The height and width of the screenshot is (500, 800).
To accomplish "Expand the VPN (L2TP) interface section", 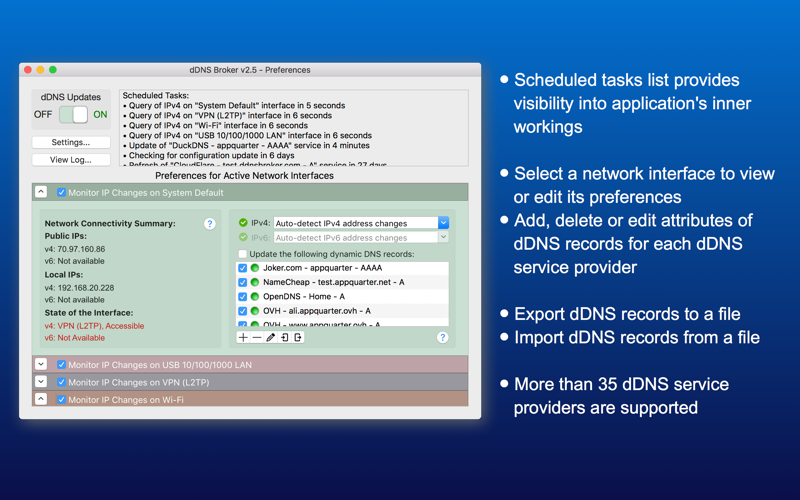I will tap(41, 382).
